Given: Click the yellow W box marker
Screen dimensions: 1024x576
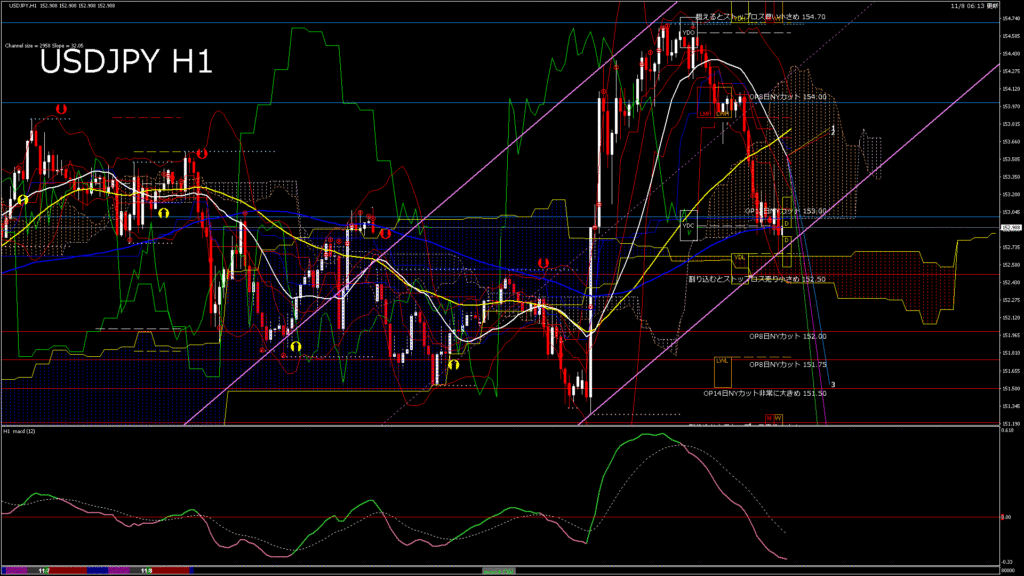Looking at the screenshot, I should point(778,417).
